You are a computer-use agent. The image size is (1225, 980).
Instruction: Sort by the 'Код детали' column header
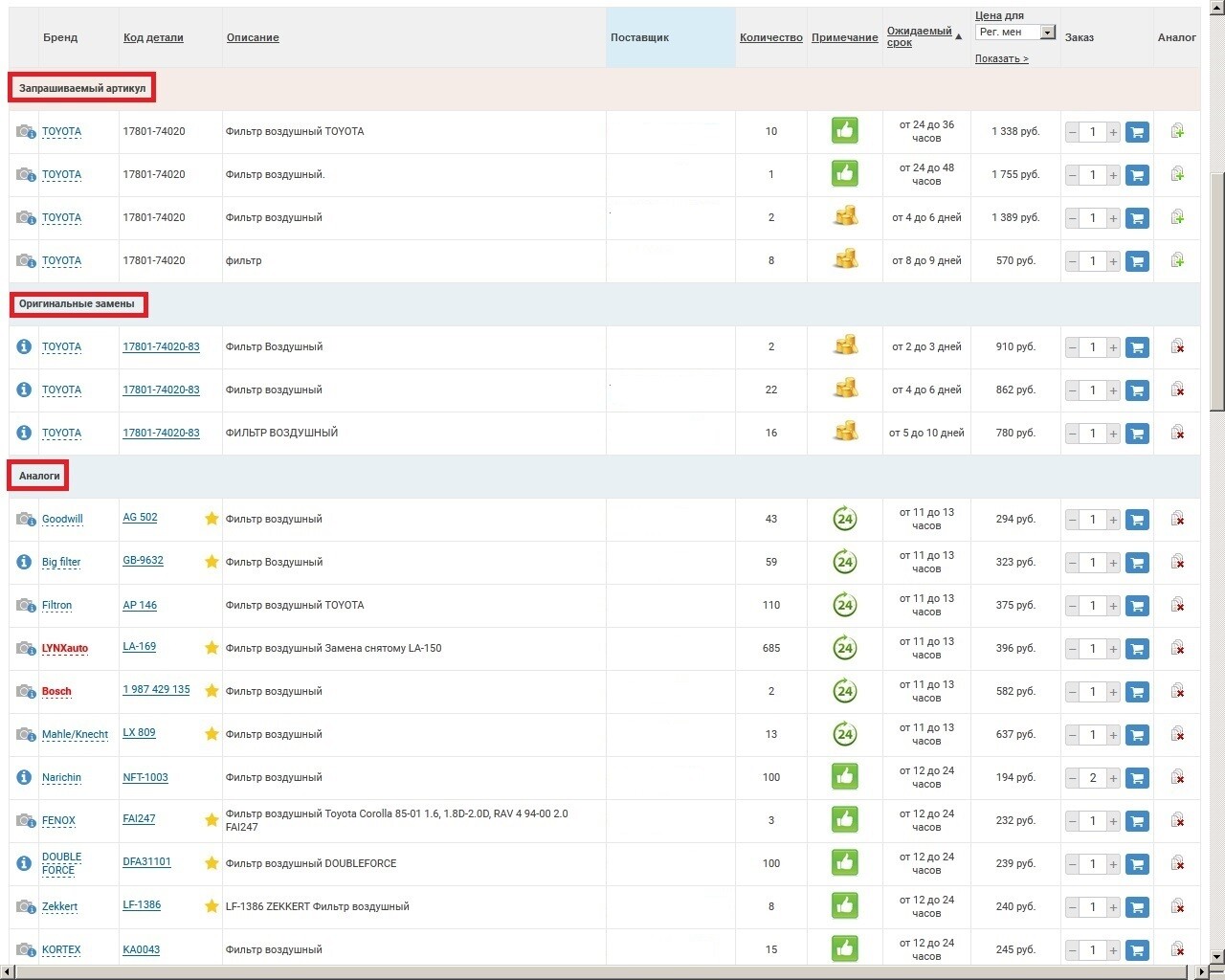click(153, 37)
